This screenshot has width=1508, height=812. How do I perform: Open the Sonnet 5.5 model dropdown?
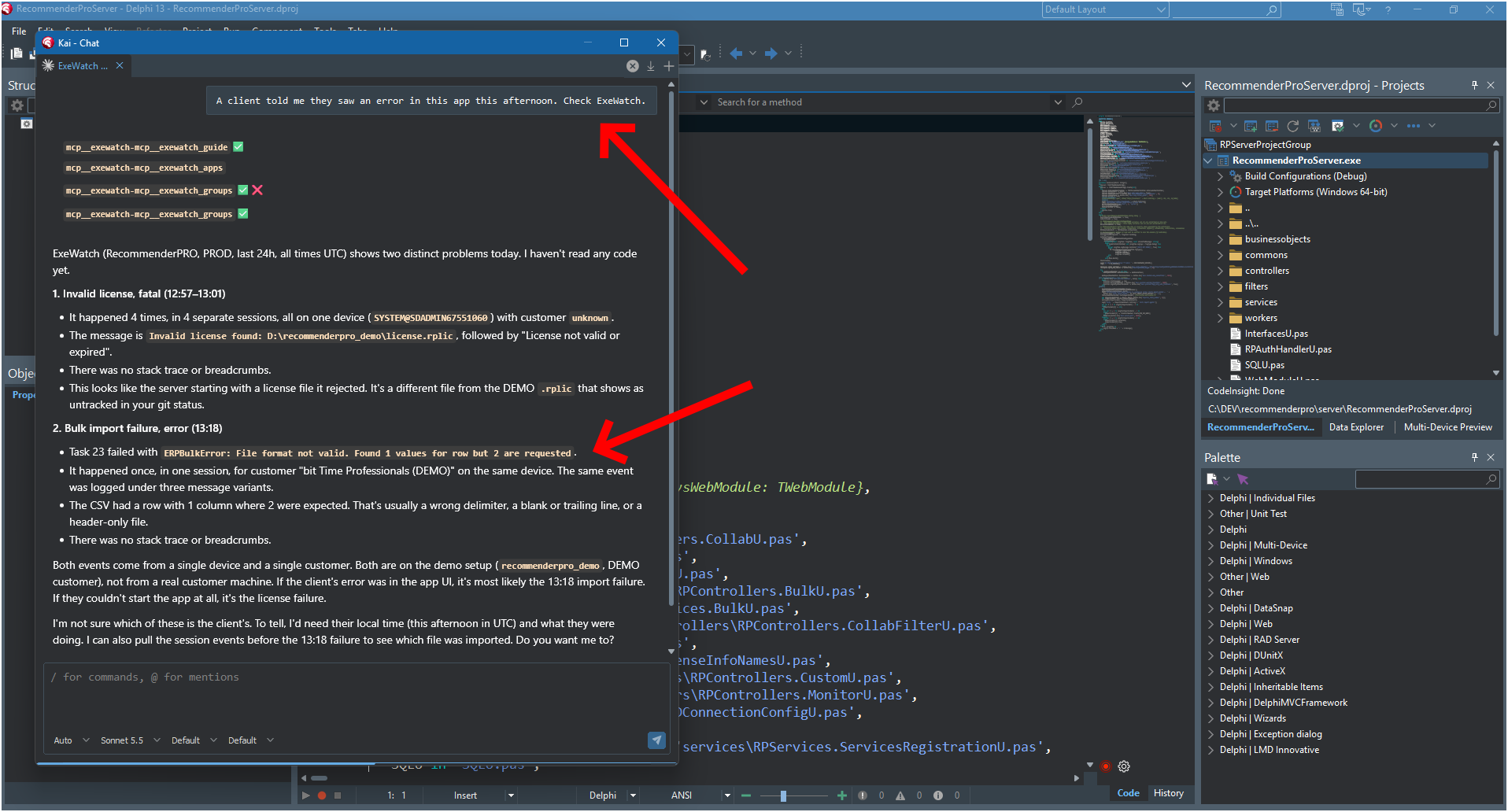(130, 740)
